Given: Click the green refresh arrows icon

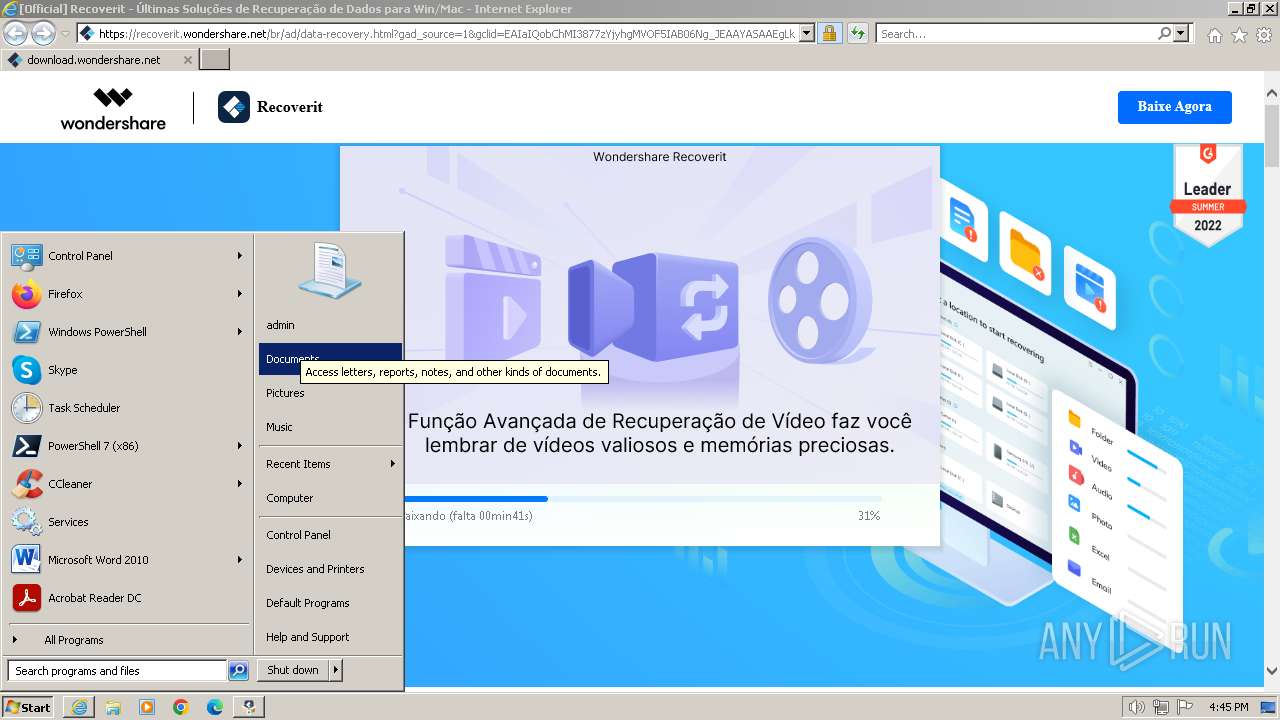Looking at the screenshot, I should [857, 33].
